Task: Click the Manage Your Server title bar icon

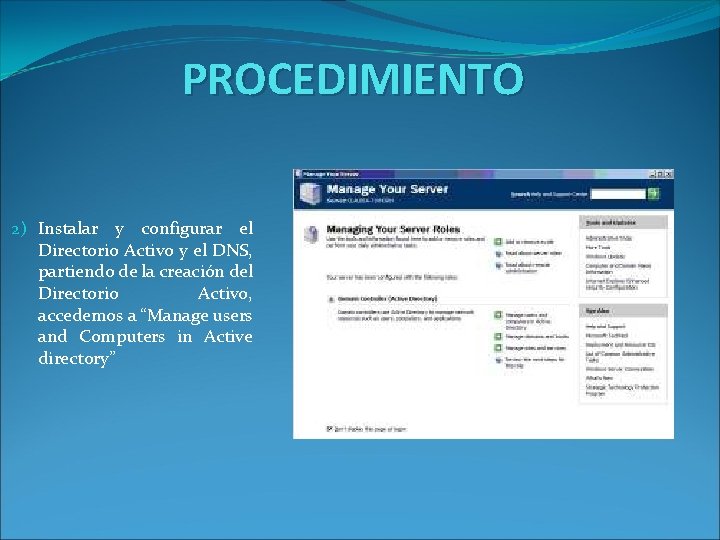Action: coord(298,174)
